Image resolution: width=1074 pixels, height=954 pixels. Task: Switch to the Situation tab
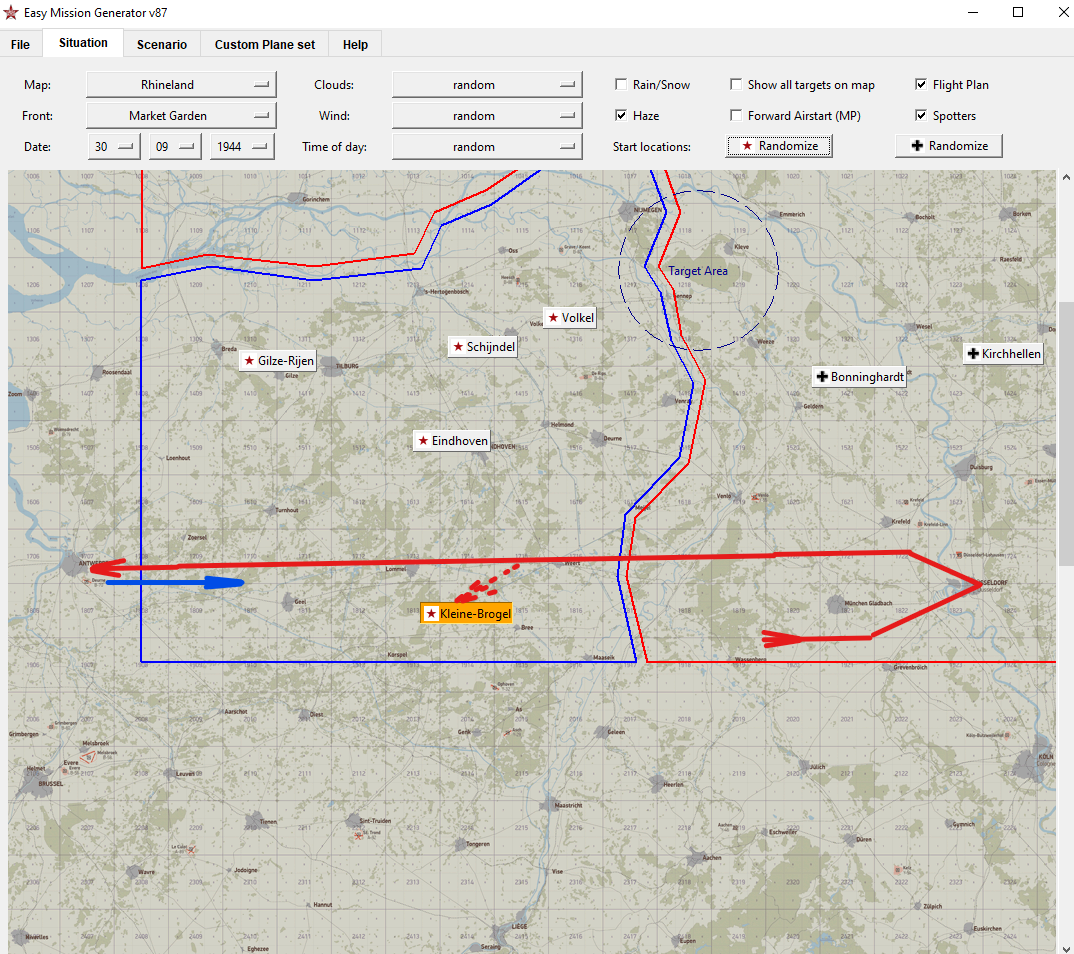coord(83,43)
